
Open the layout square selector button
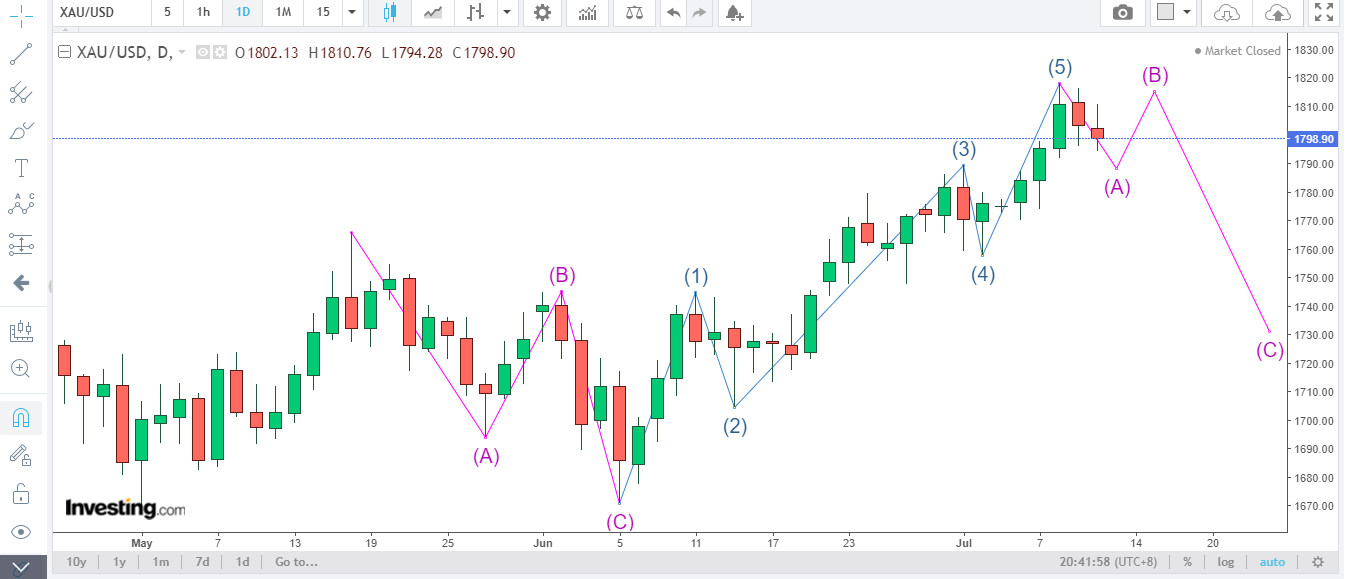click(1164, 13)
